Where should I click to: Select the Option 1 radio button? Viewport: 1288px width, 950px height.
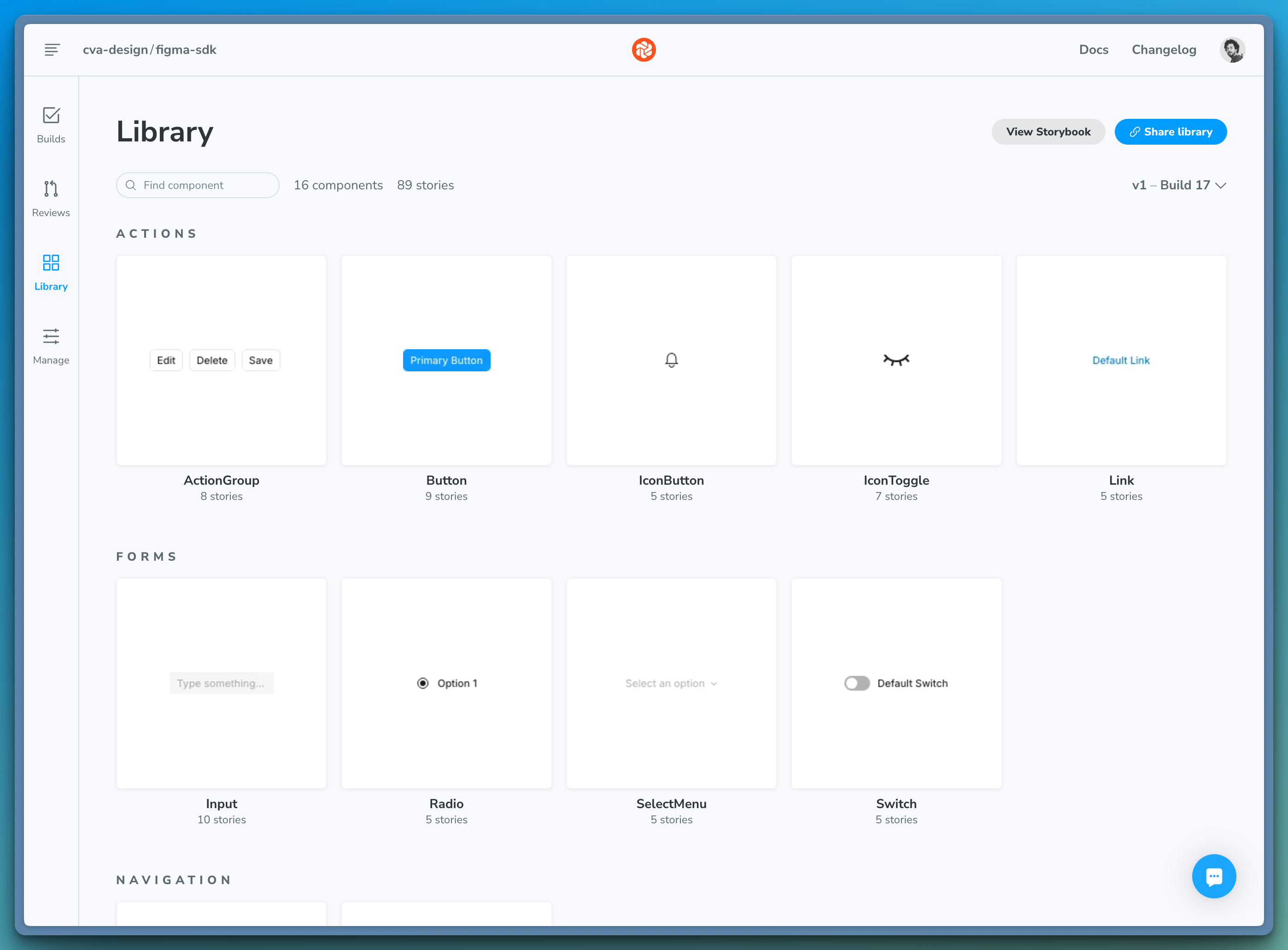tap(422, 683)
